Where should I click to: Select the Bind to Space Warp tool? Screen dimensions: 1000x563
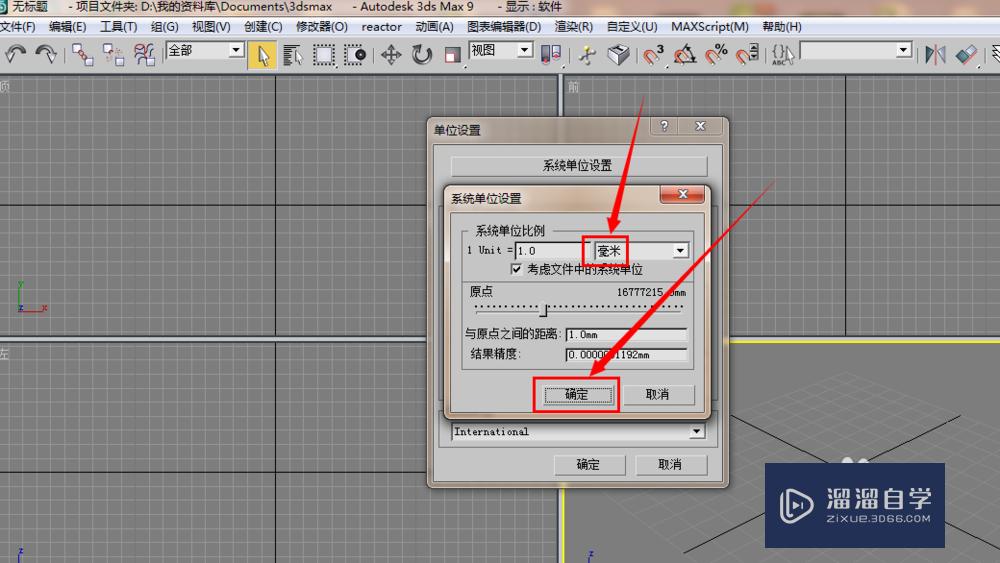[145, 55]
